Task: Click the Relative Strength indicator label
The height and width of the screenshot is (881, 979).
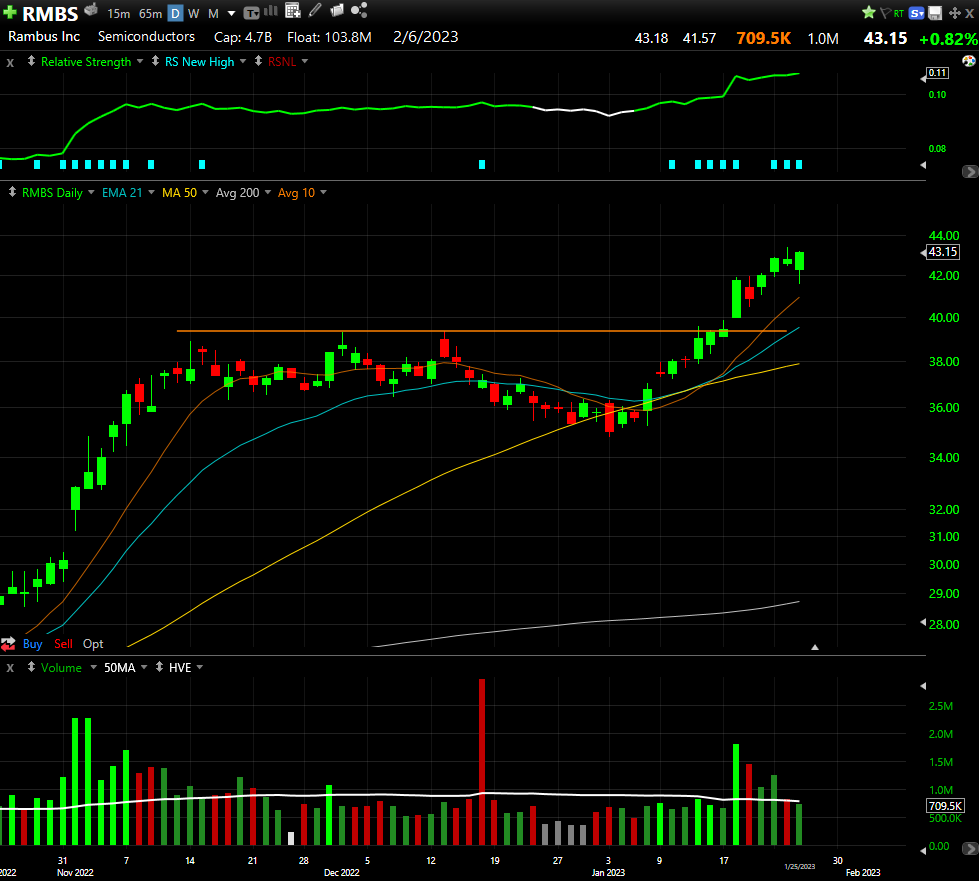Action: click(86, 62)
